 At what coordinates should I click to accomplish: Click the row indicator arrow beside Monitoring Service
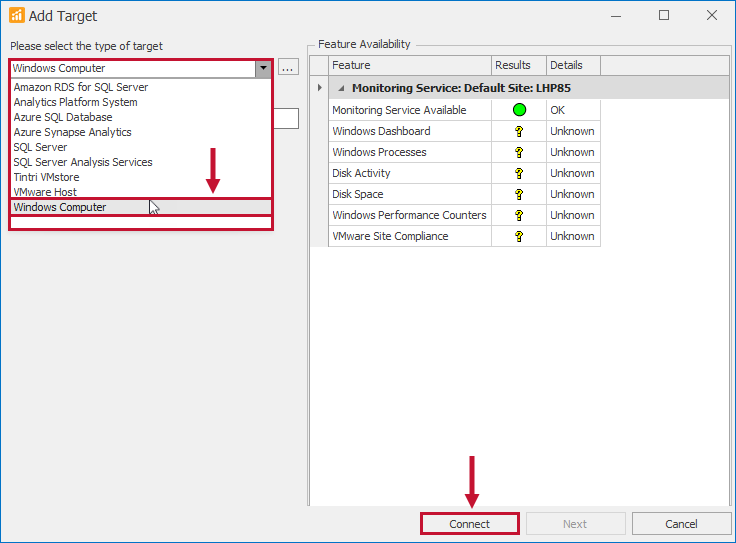[320, 88]
